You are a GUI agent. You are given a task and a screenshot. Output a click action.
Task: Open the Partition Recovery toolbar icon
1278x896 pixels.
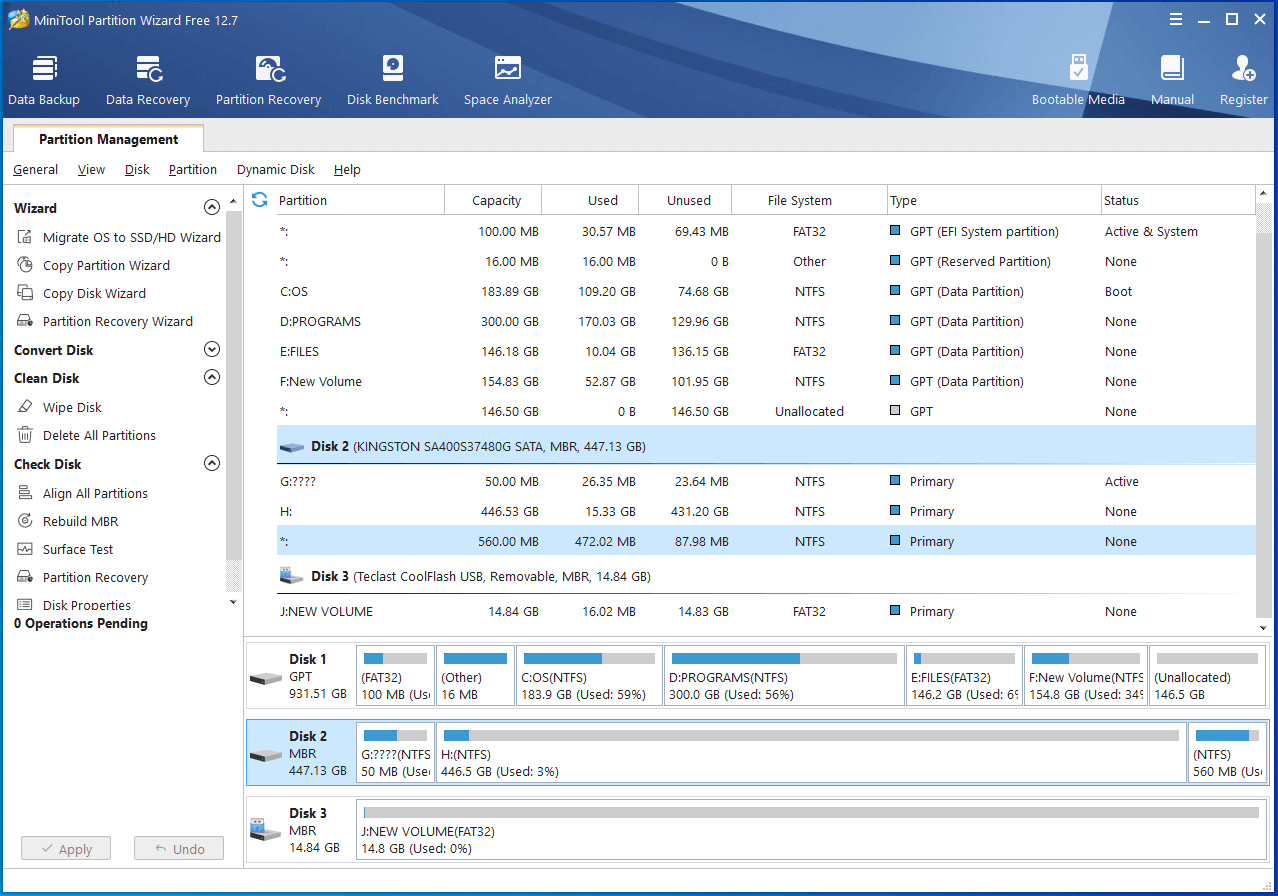[268, 81]
